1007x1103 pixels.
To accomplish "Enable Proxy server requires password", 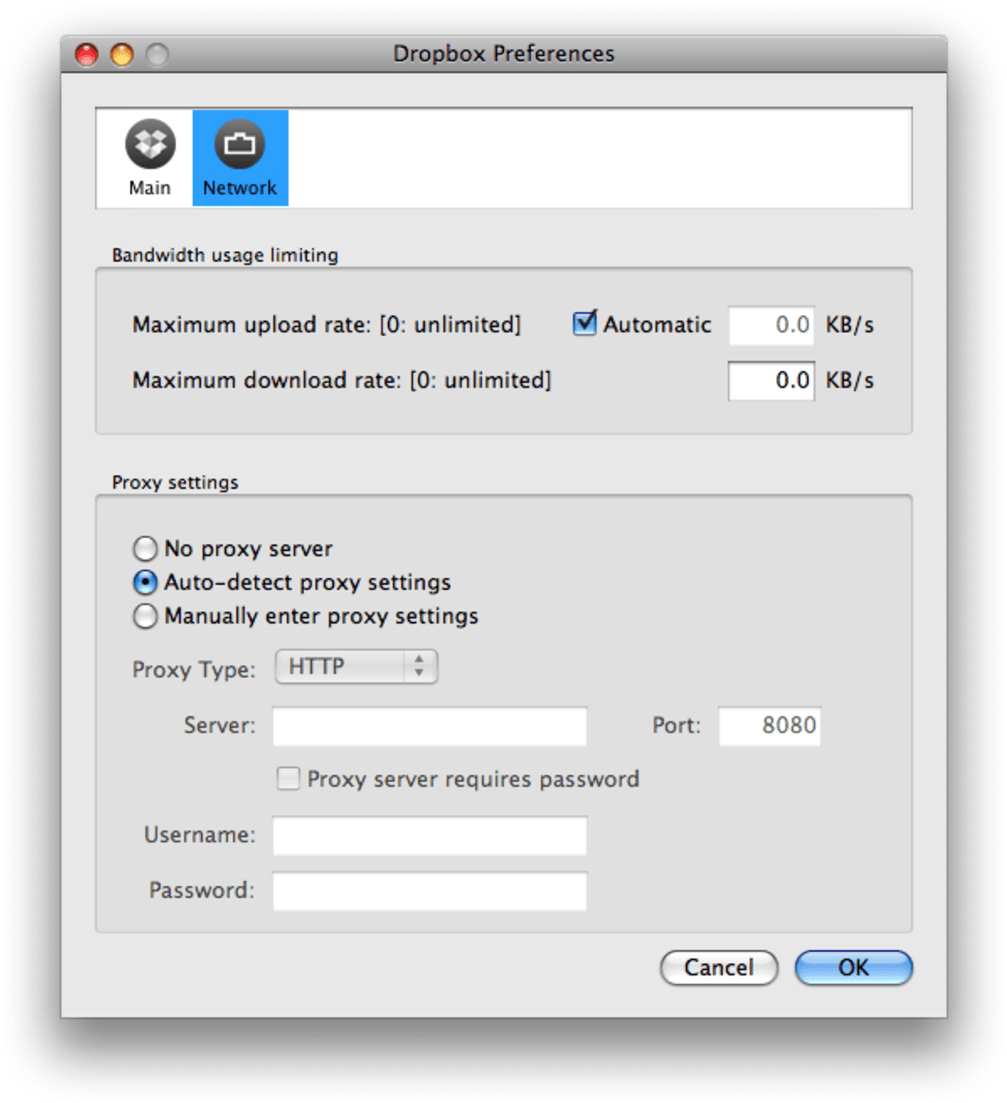I will 287,778.
